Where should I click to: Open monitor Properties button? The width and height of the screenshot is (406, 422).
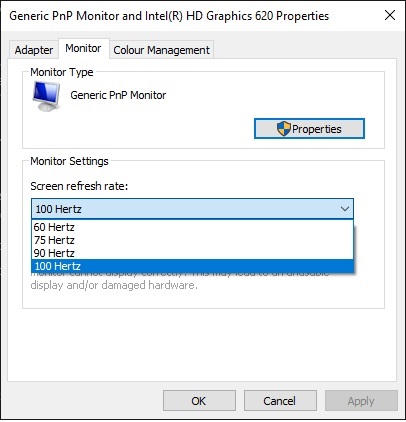pos(309,129)
